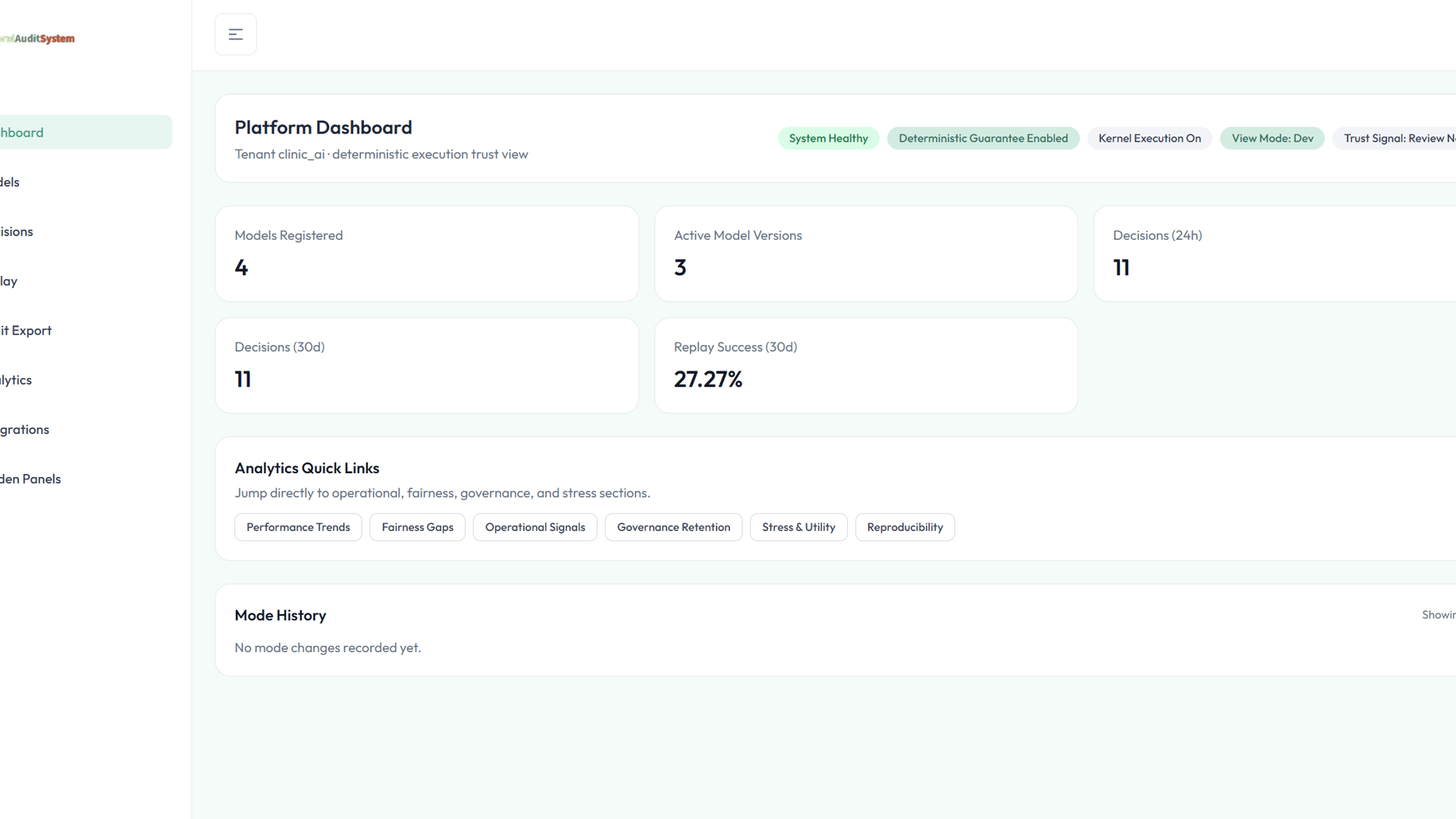The width and height of the screenshot is (1456, 819).
Task: Open Hidden Panels in the sidebar
Action: pos(31,479)
